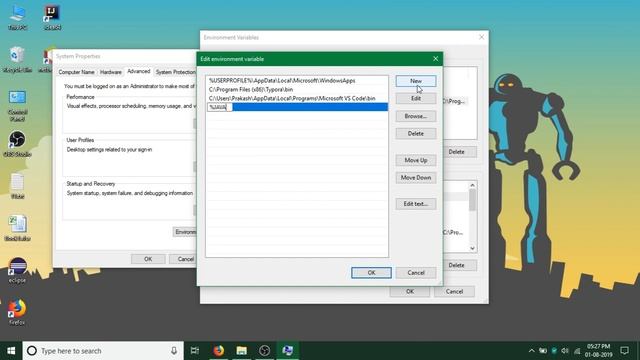Click the system variables list scrollbar thumb

(472, 200)
